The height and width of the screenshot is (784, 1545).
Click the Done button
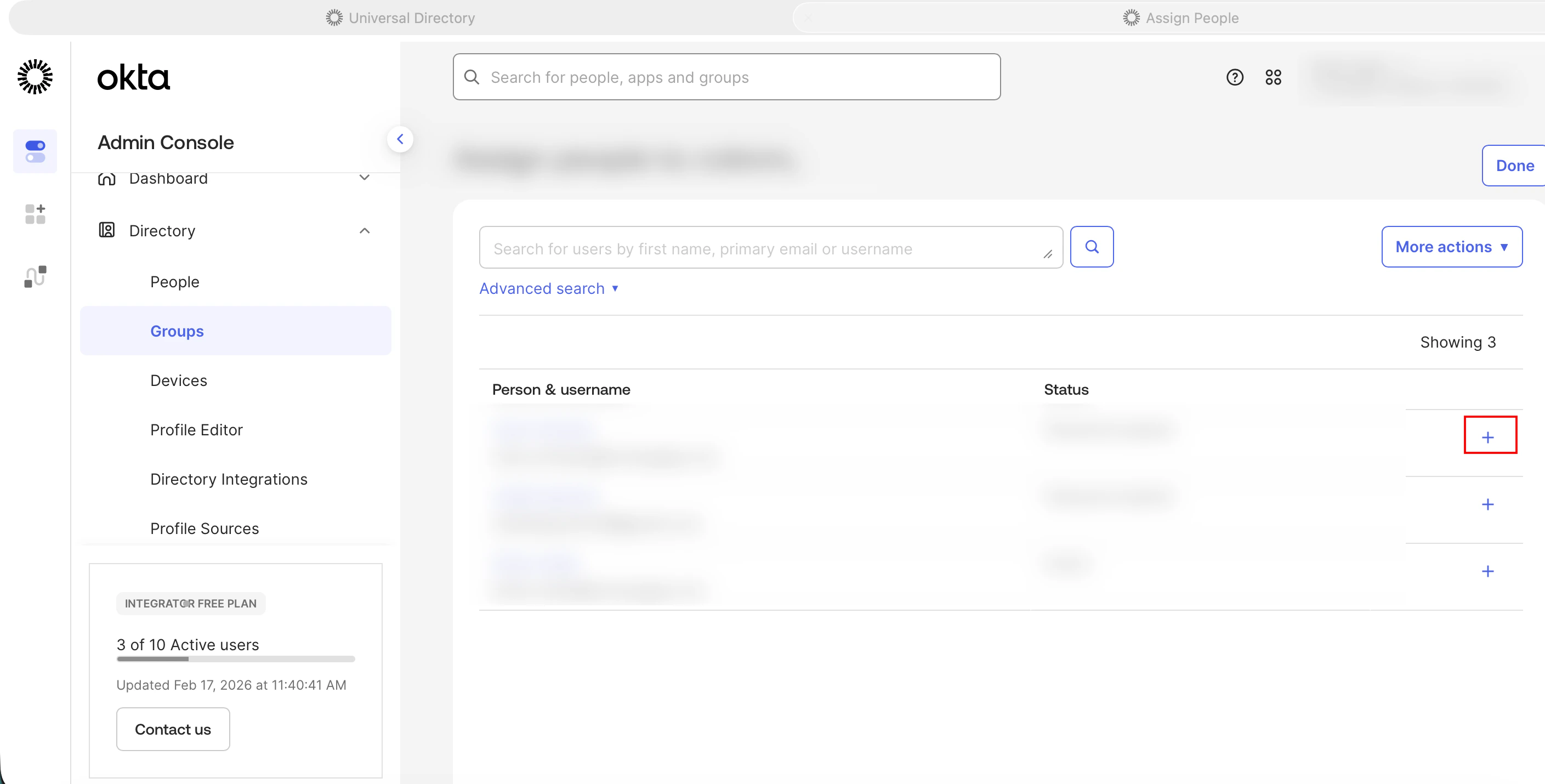[x=1514, y=166]
